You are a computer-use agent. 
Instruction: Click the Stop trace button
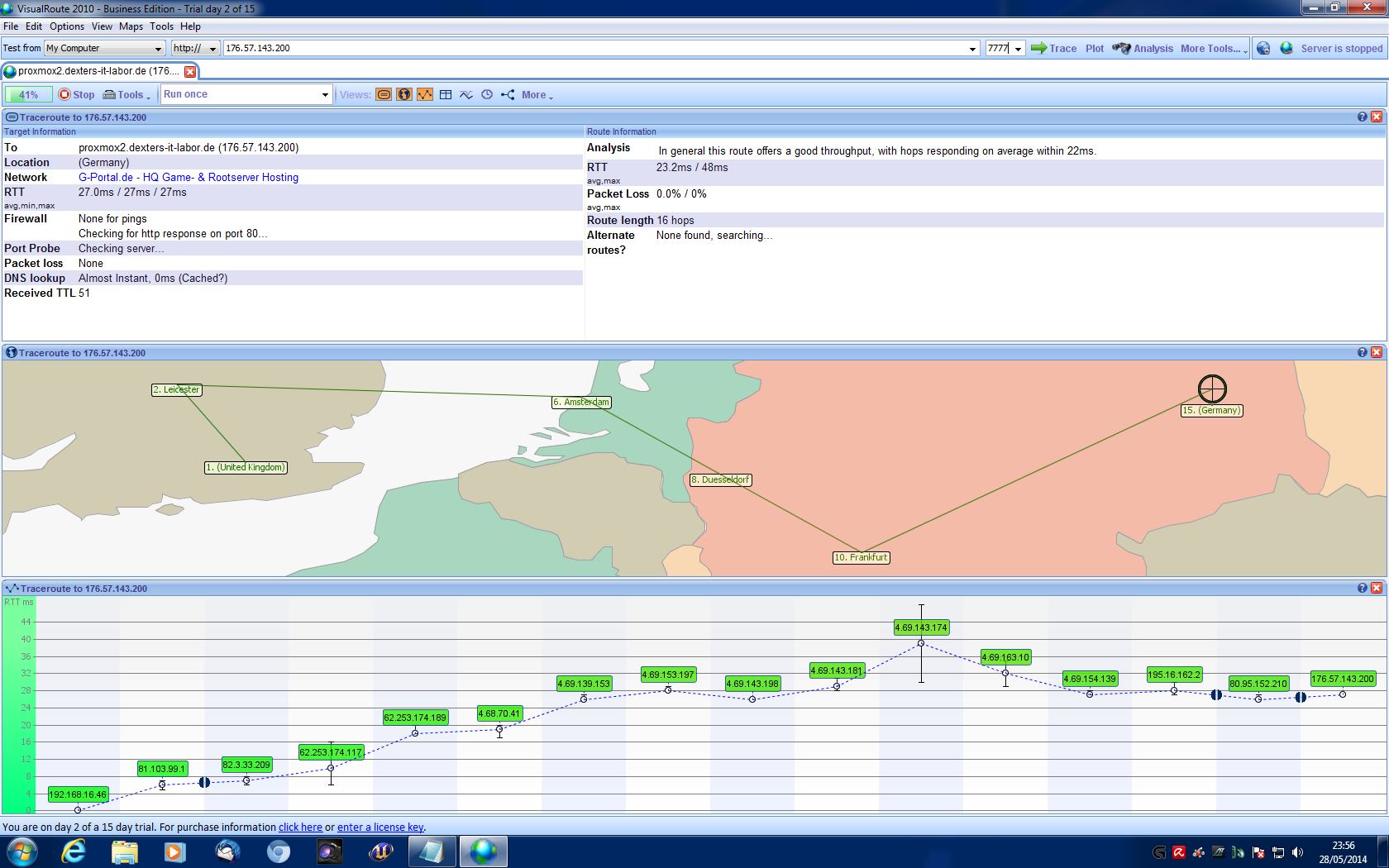[76, 95]
